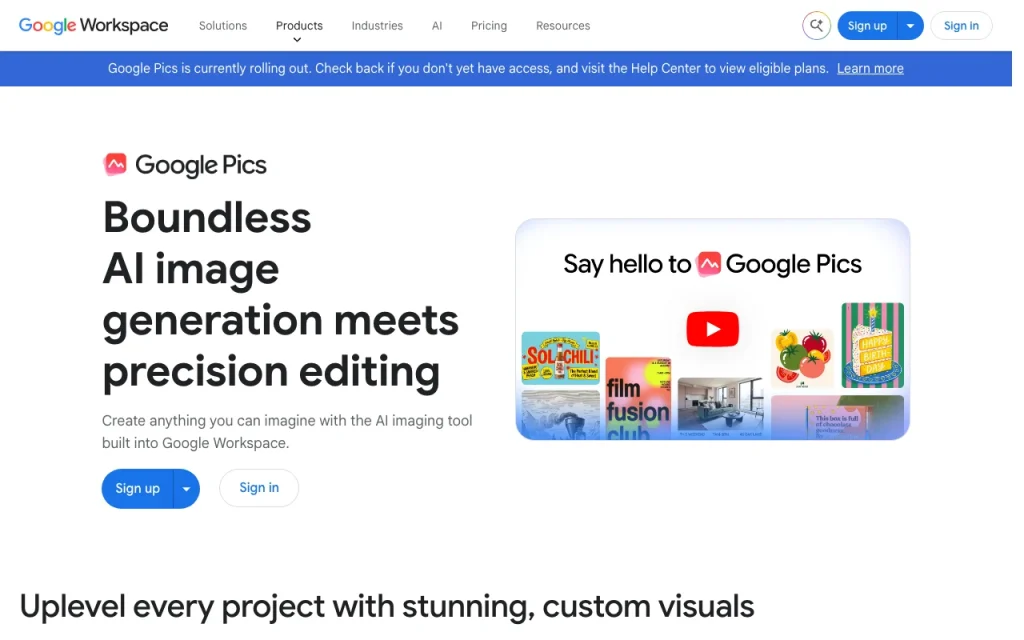Open the Industries menu

pyautogui.click(x=377, y=25)
